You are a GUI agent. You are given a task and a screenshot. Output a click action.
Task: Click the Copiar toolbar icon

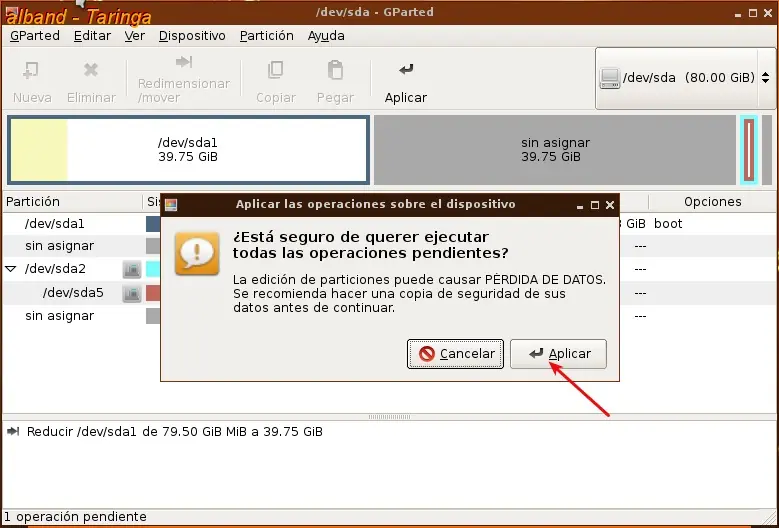tap(275, 70)
